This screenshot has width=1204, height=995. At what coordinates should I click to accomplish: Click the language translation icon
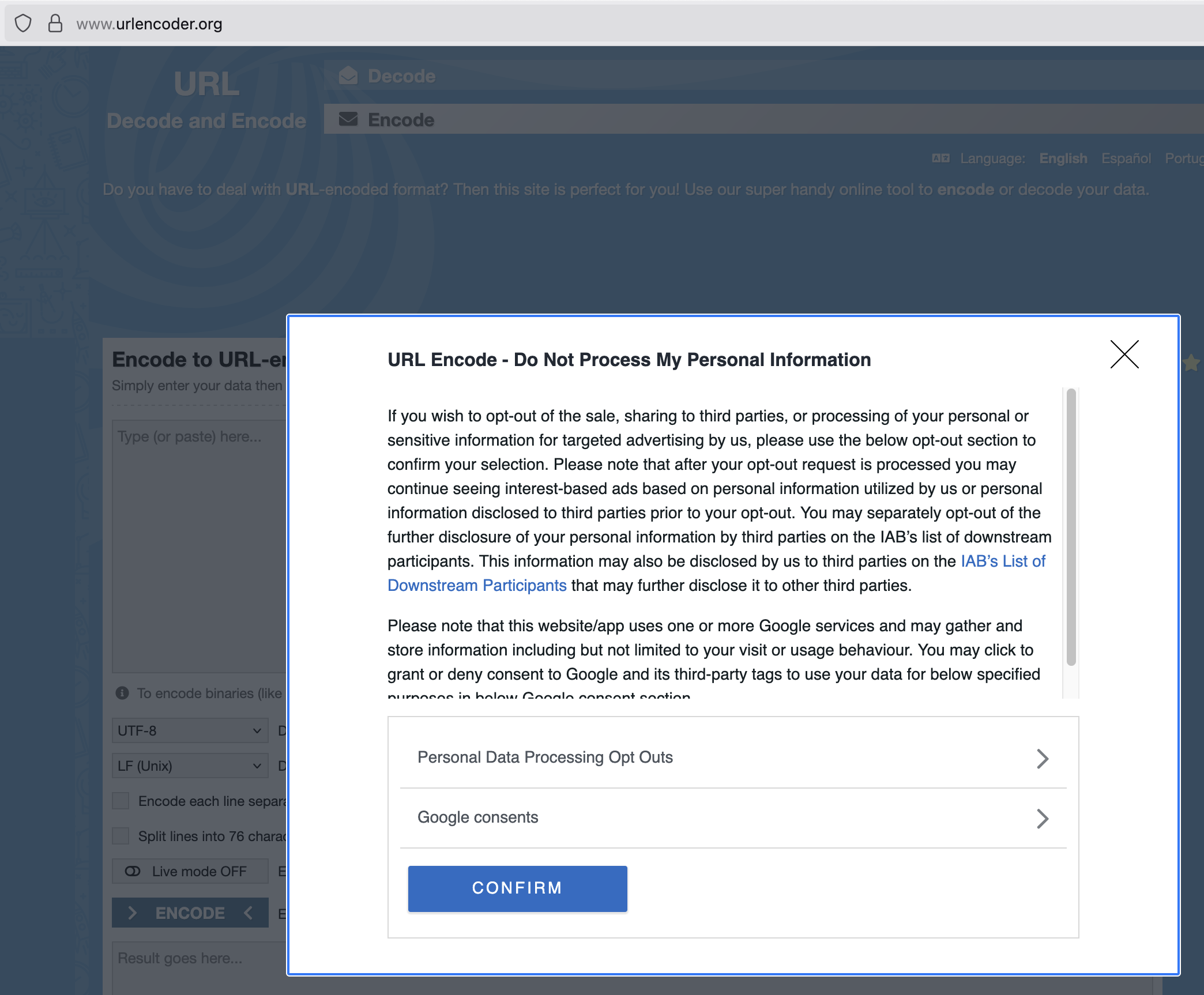pos(940,158)
